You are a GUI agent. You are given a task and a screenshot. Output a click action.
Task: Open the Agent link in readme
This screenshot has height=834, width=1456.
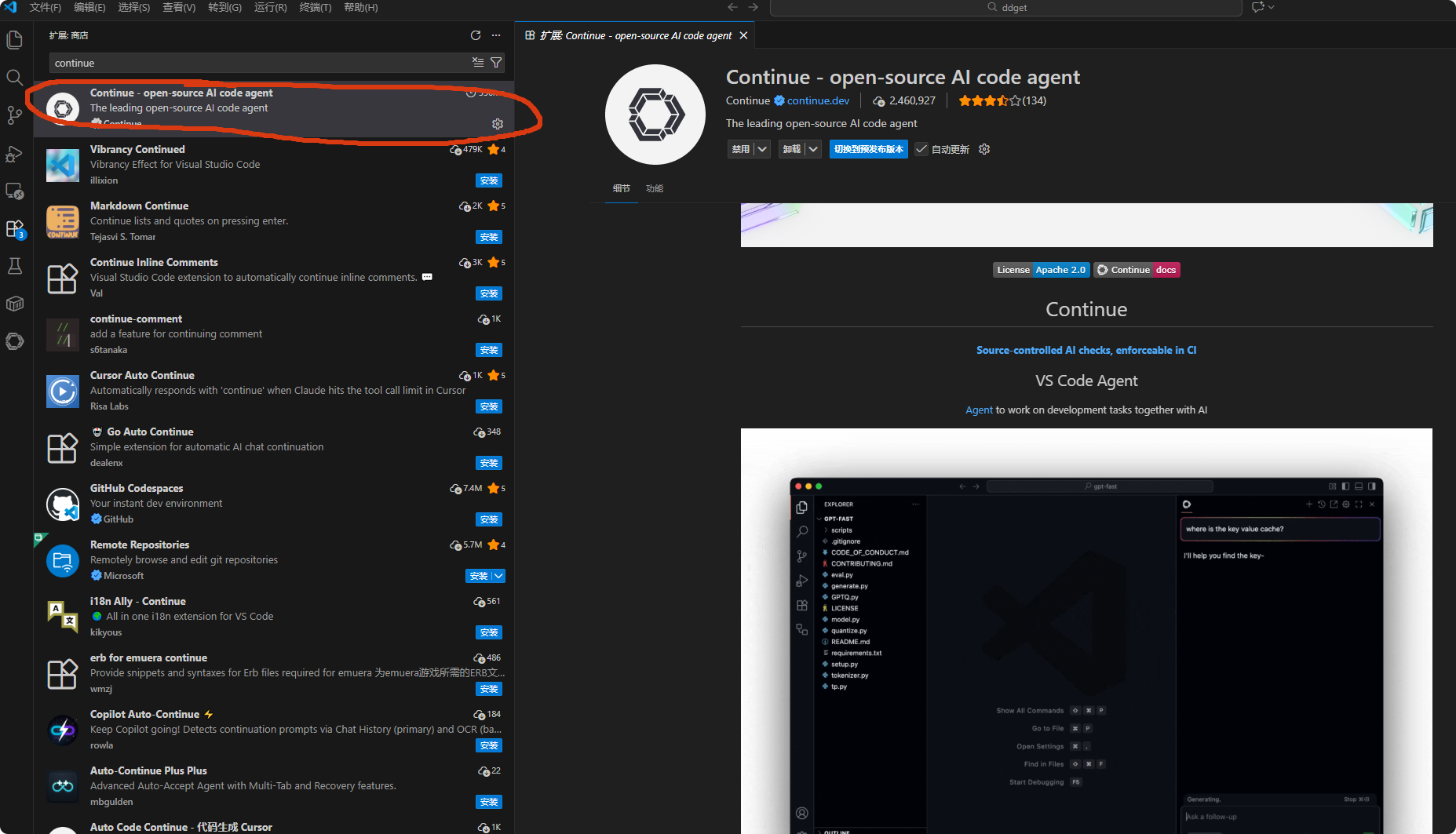(x=979, y=410)
